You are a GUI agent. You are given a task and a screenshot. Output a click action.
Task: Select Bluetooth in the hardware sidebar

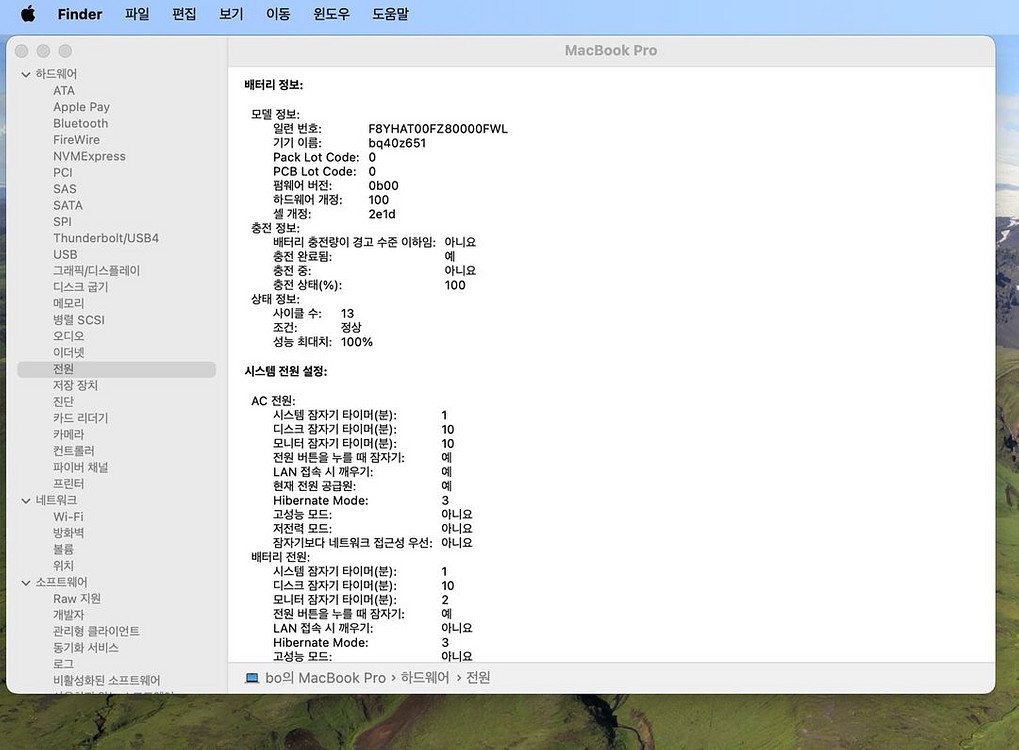(79, 123)
